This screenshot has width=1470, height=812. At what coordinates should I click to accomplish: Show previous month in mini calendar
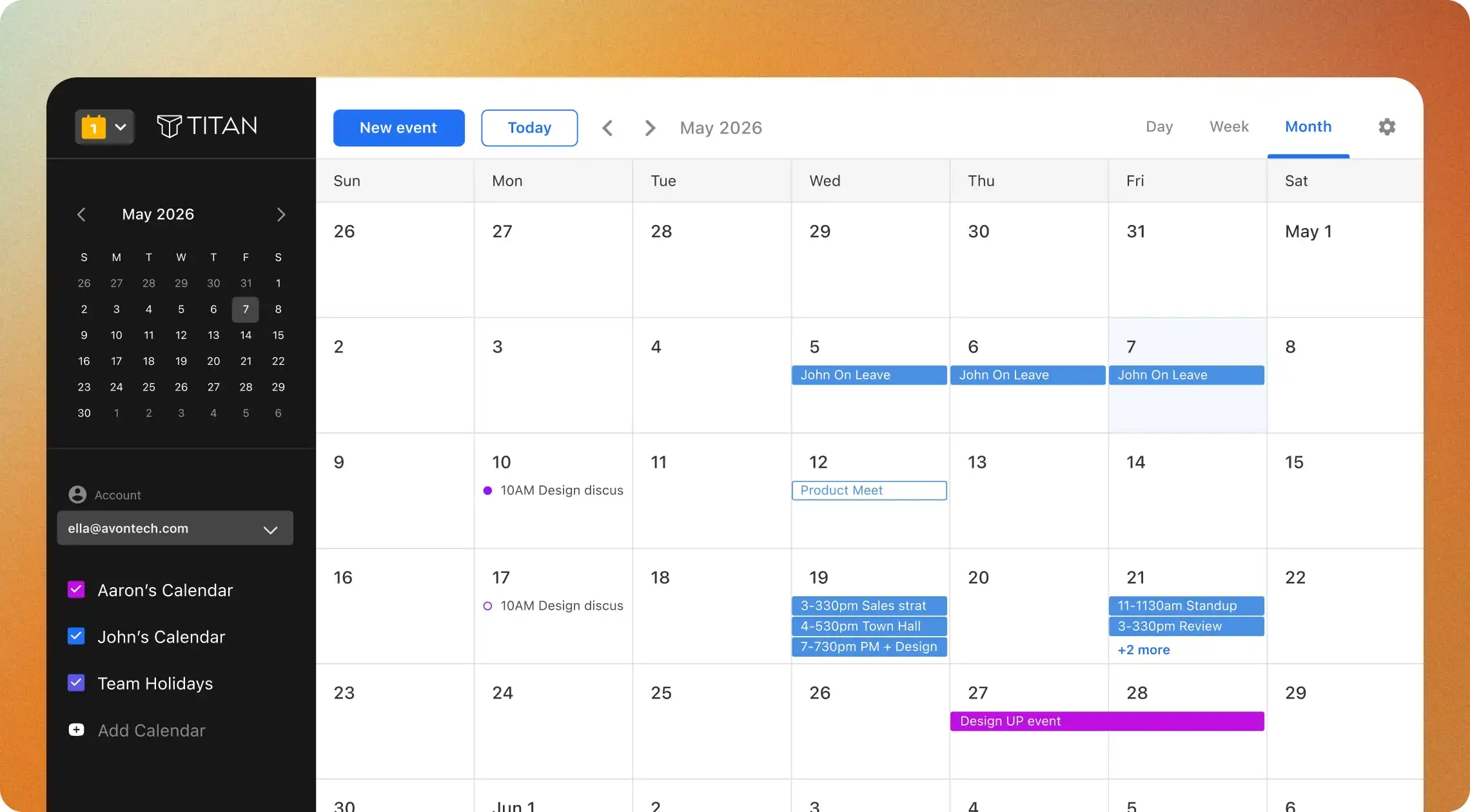coord(81,215)
